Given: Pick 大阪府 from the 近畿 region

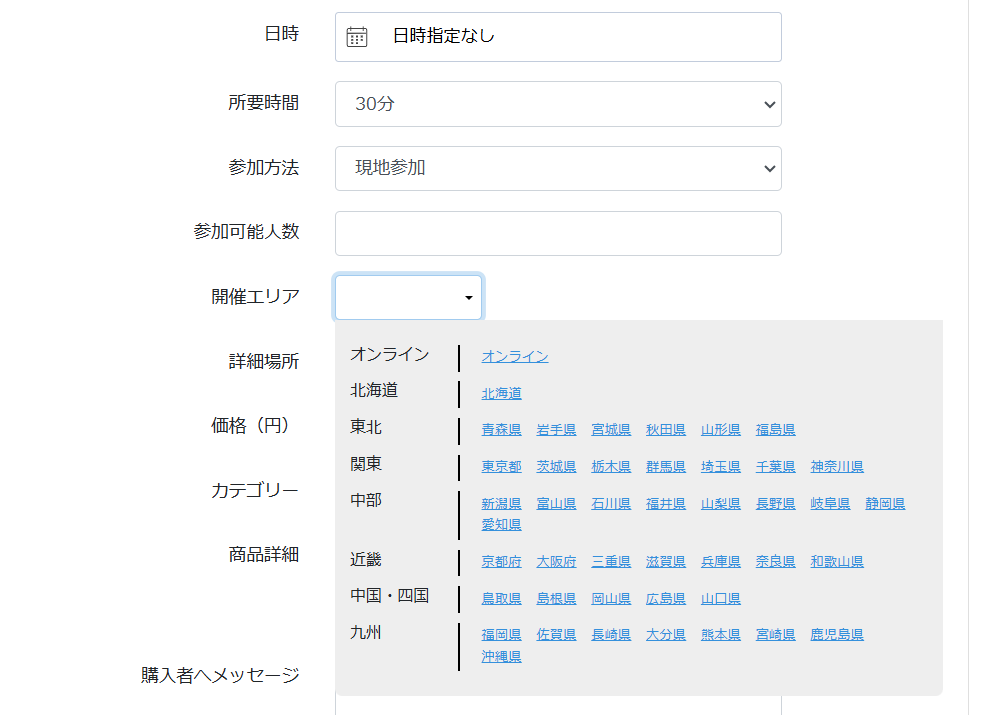Looking at the screenshot, I should coord(556,561).
